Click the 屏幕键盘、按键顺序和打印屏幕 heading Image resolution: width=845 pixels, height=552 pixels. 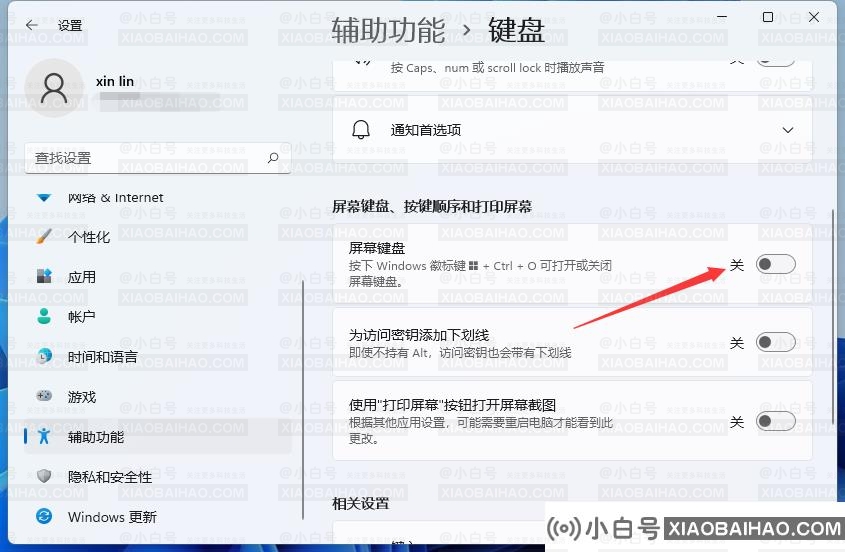click(x=432, y=206)
